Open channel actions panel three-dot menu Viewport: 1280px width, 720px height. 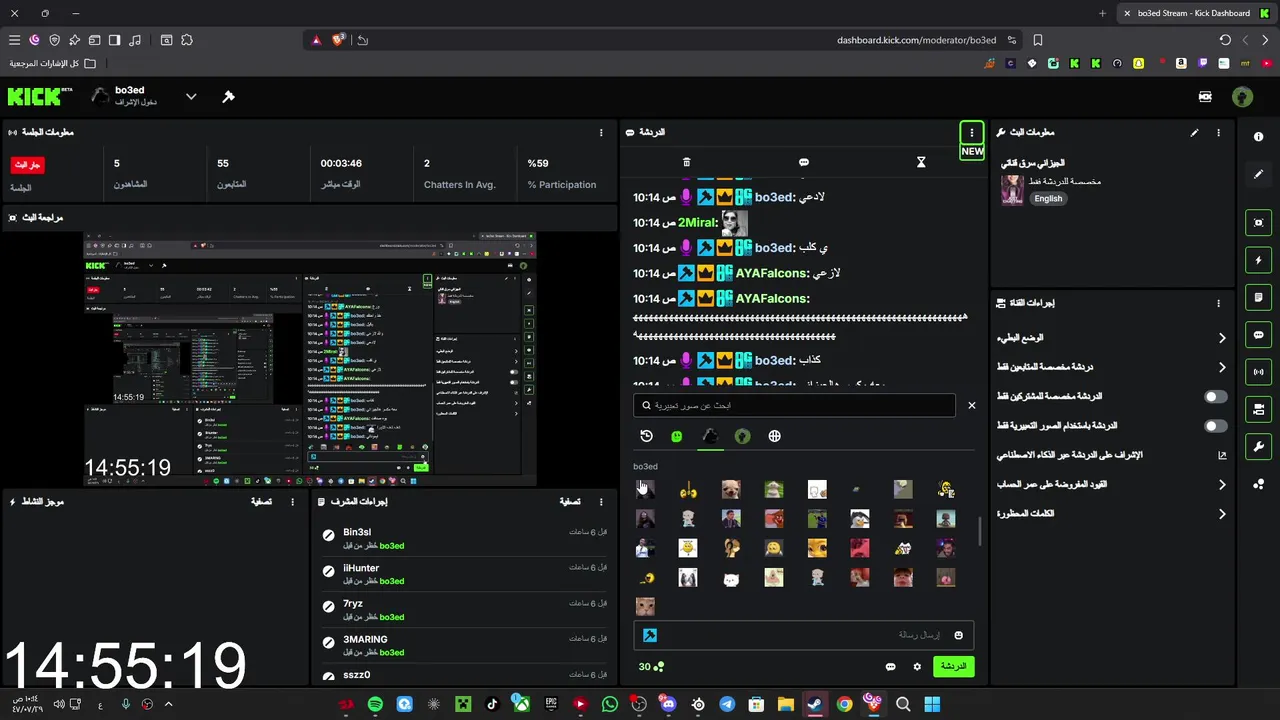pyautogui.click(x=1218, y=303)
